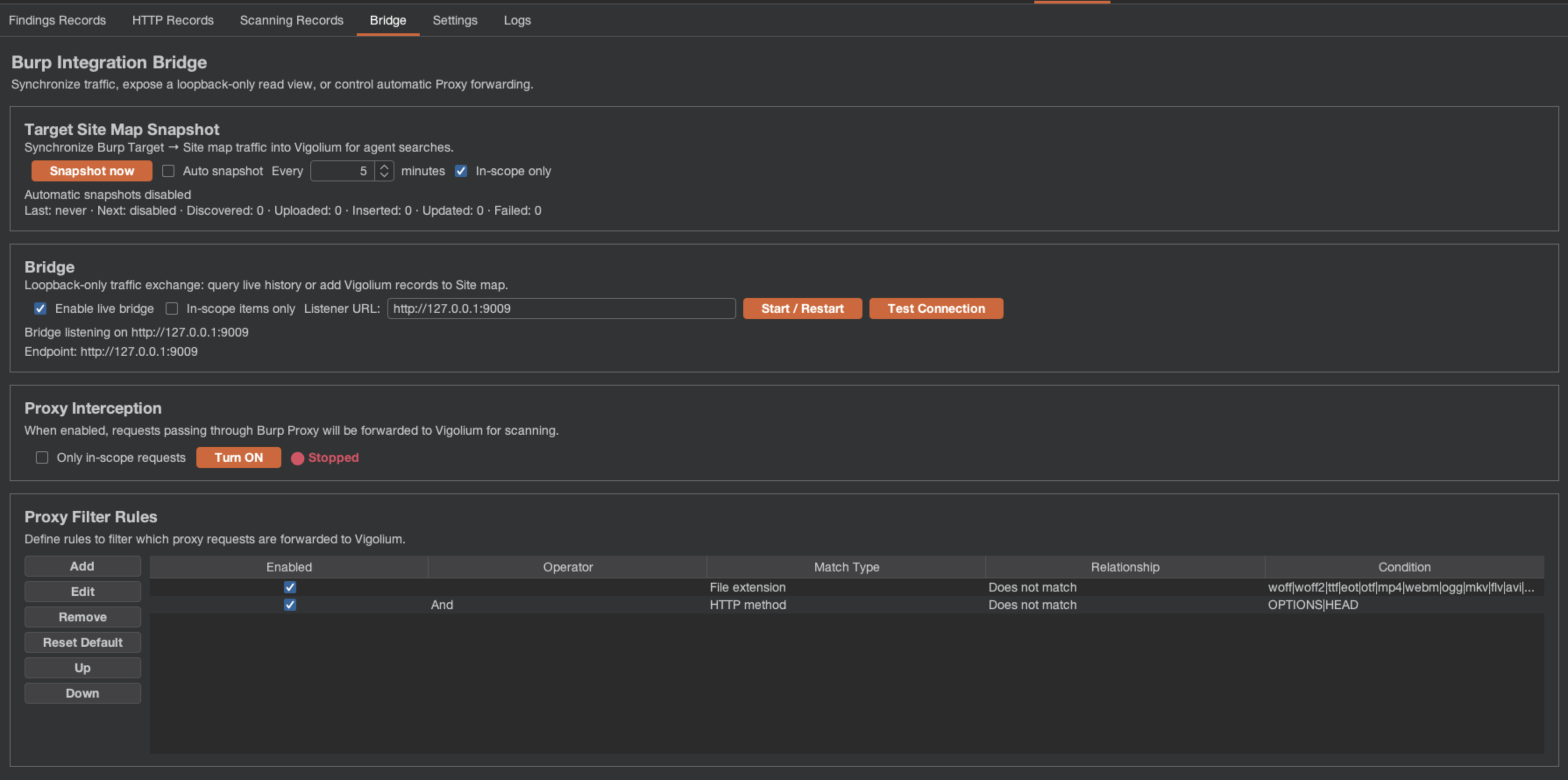This screenshot has height=780, width=1568.
Task: Click the Relationship column header
Action: [1125, 567]
